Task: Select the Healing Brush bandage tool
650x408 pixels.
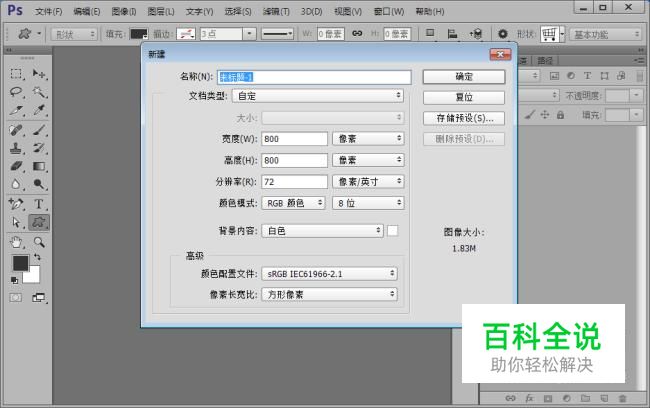Action: pyautogui.click(x=16, y=130)
